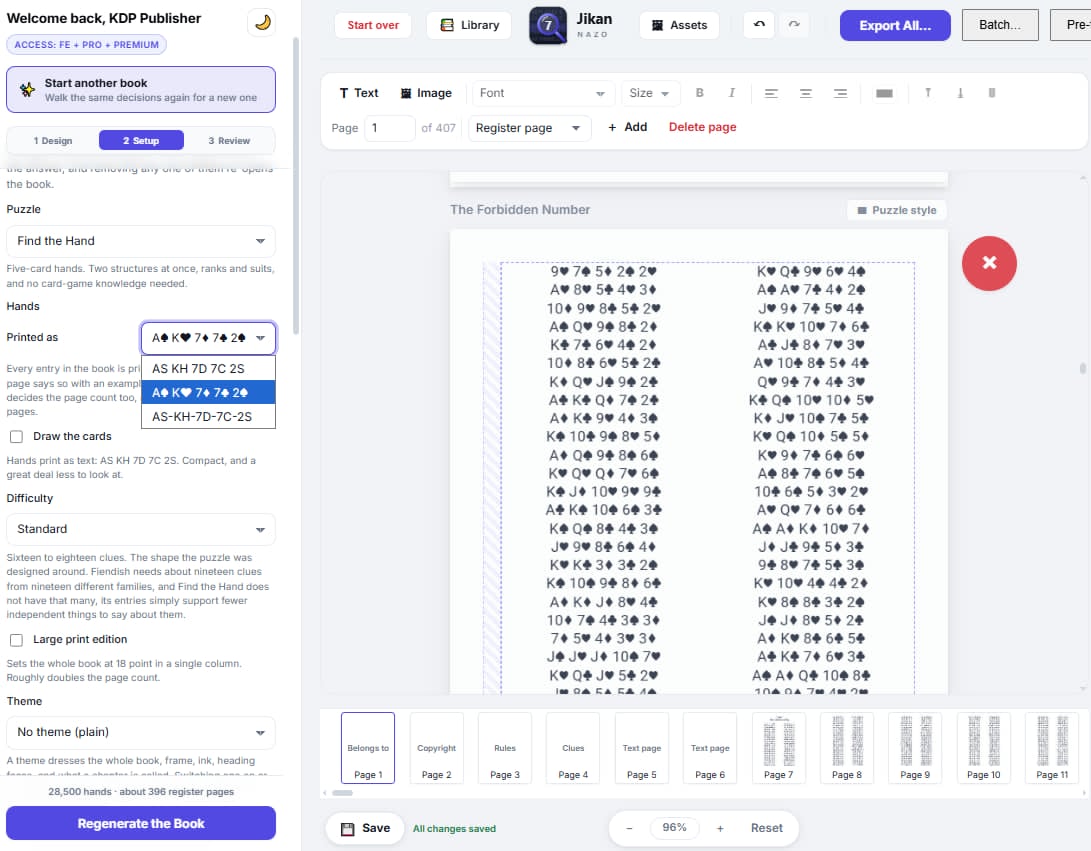Open the Library
Viewport: 1091px width, 851px height.
(470, 25)
